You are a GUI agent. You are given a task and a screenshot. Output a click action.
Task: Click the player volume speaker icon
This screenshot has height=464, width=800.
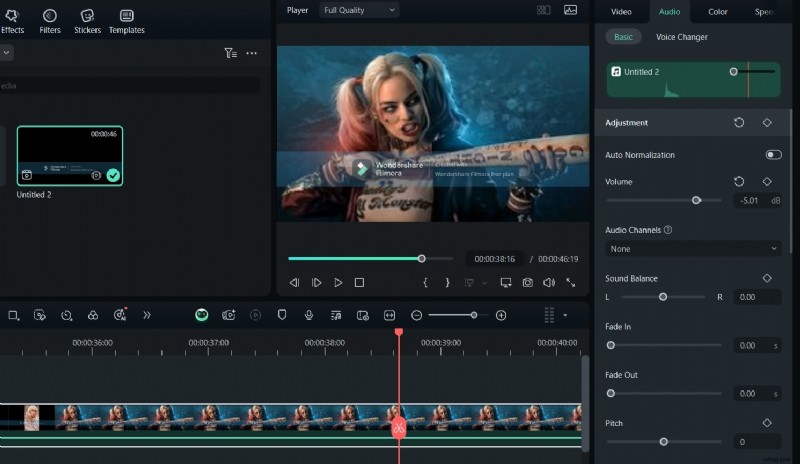tap(549, 282)
